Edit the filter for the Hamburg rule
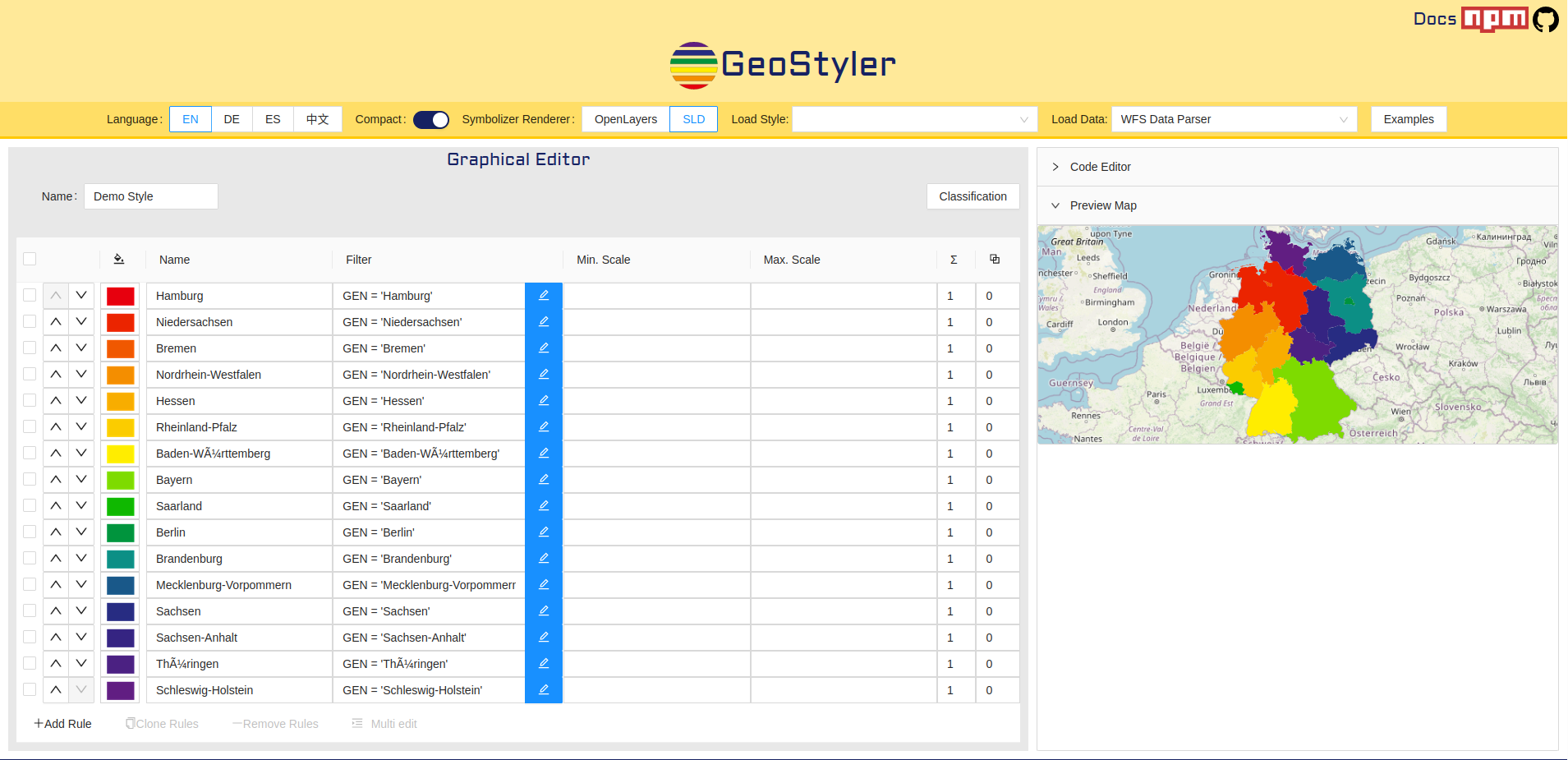Viewport: 1568px width, 760px height. coord(543,296)
